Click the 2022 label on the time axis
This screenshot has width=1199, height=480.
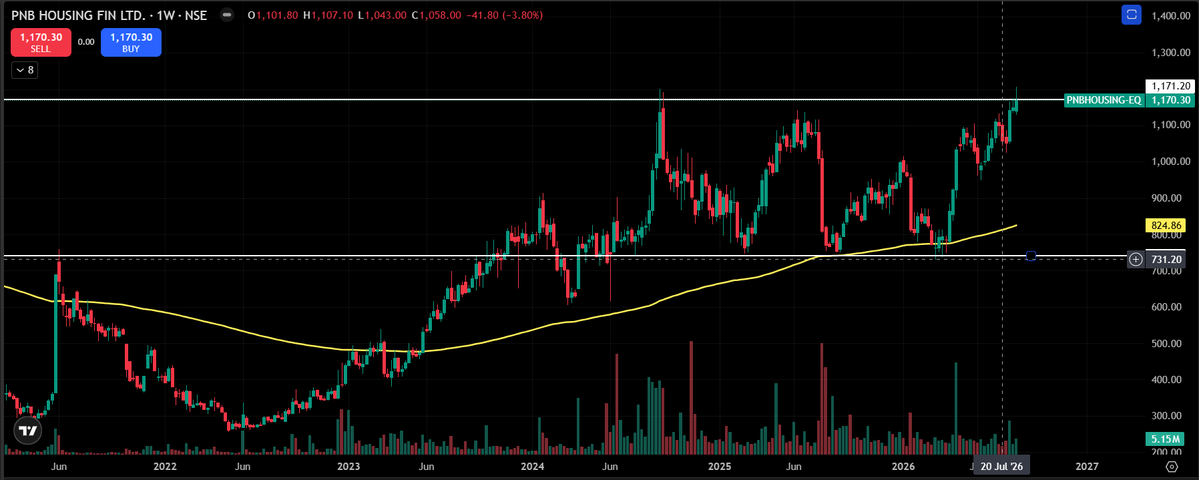tap(164, 465)
